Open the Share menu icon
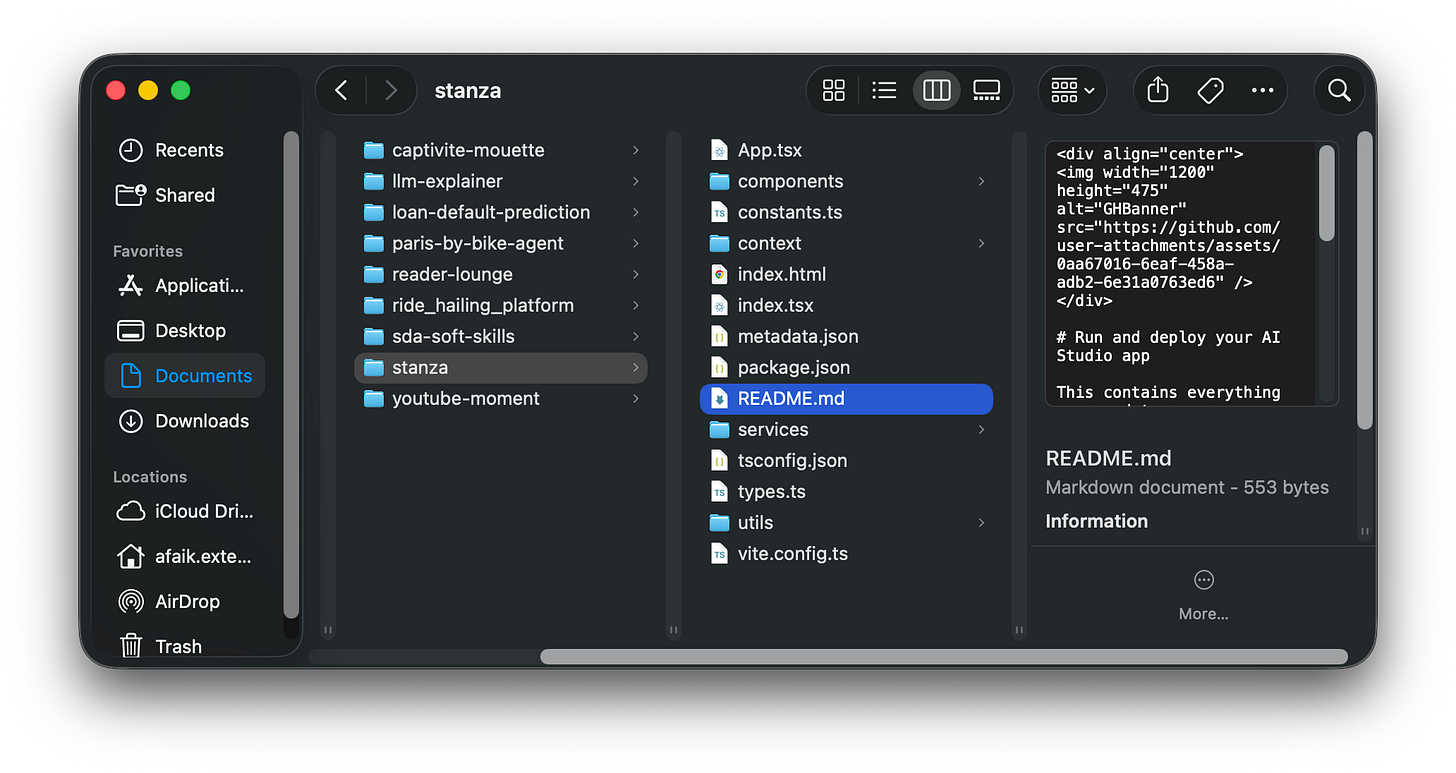The width and height of the screenshot is (1456, 773). tap(1157, 90)
